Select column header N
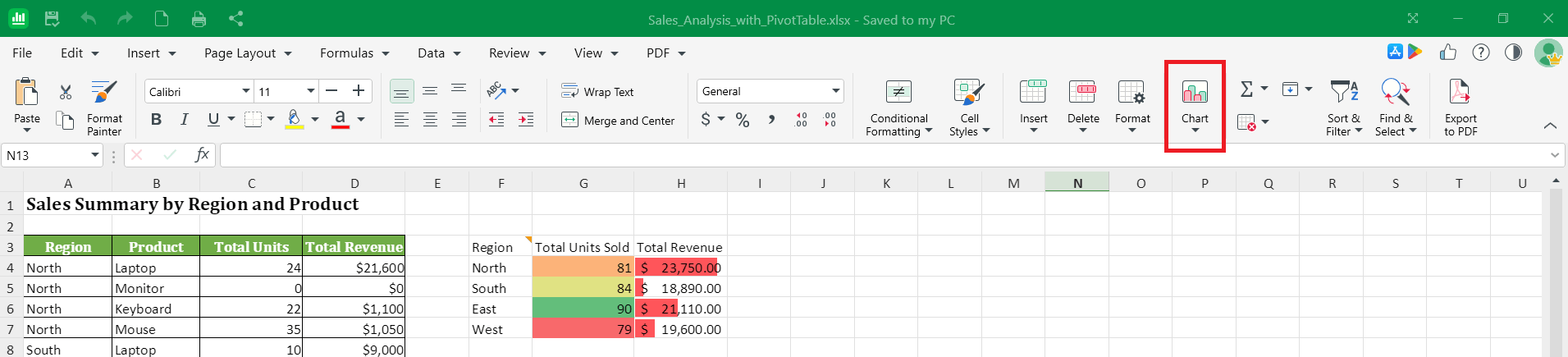Image resolution: width=1568 pixels, height=357 pixels. (1077, 183)
